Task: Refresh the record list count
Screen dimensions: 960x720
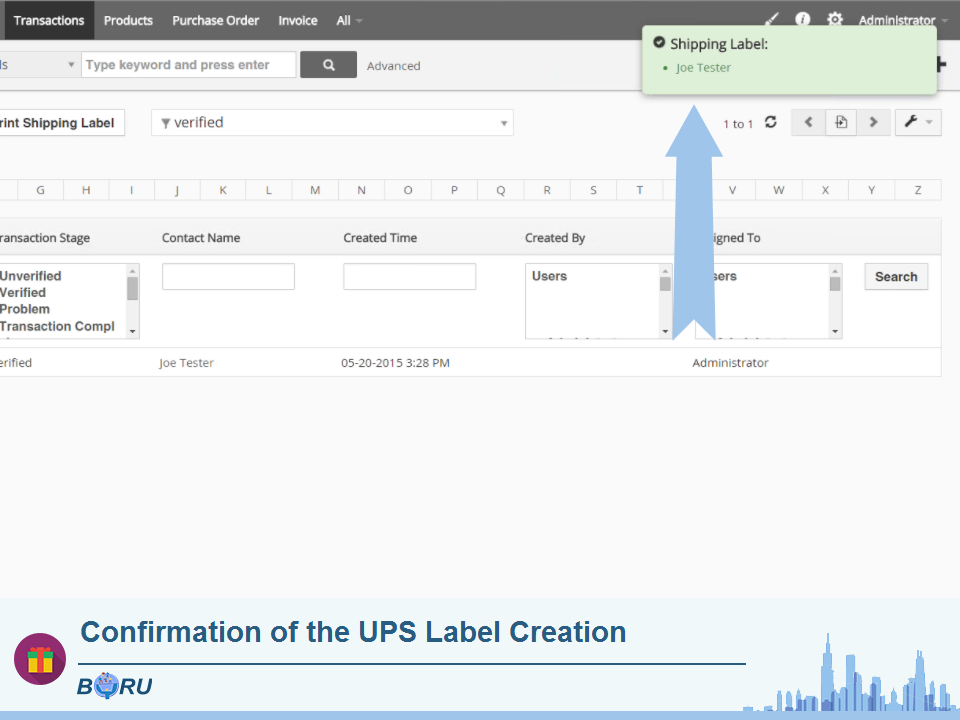Action: coord(770,122)
